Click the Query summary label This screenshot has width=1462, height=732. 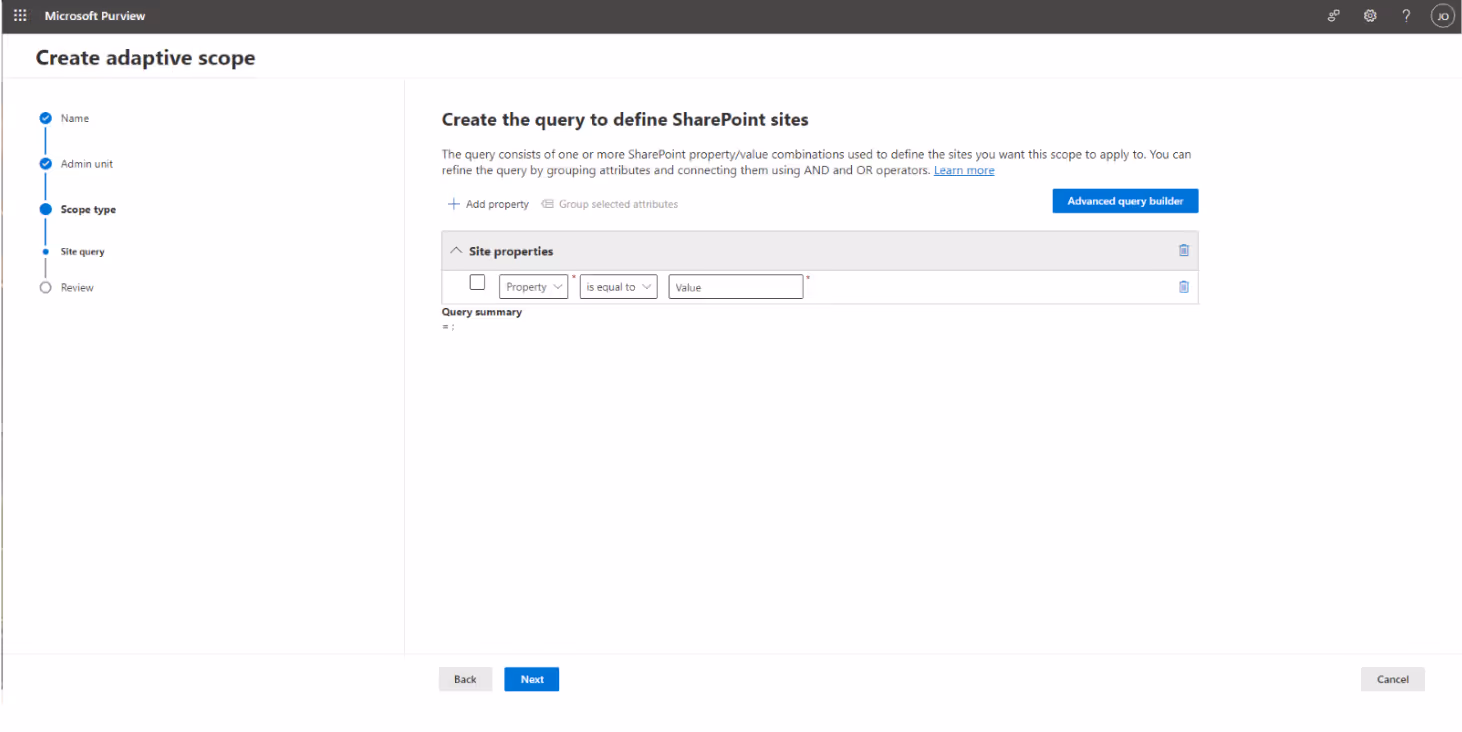482,312
